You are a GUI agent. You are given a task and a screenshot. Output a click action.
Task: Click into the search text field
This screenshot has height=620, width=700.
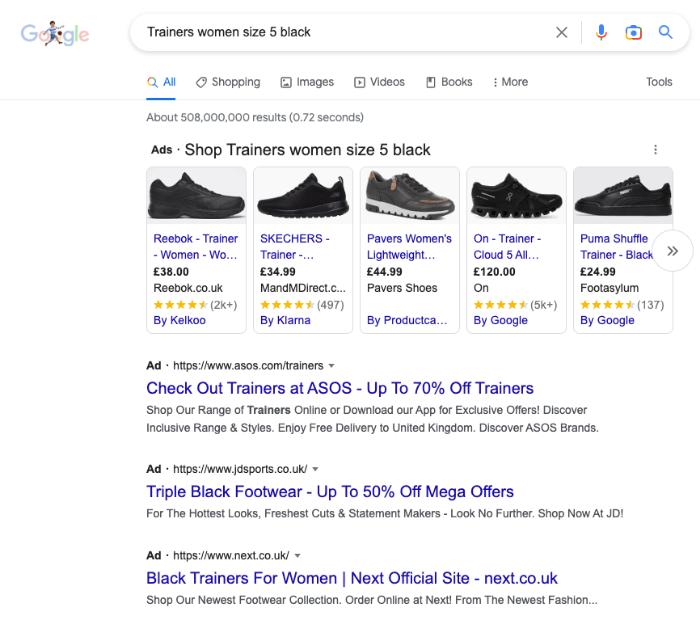point(344,32)
